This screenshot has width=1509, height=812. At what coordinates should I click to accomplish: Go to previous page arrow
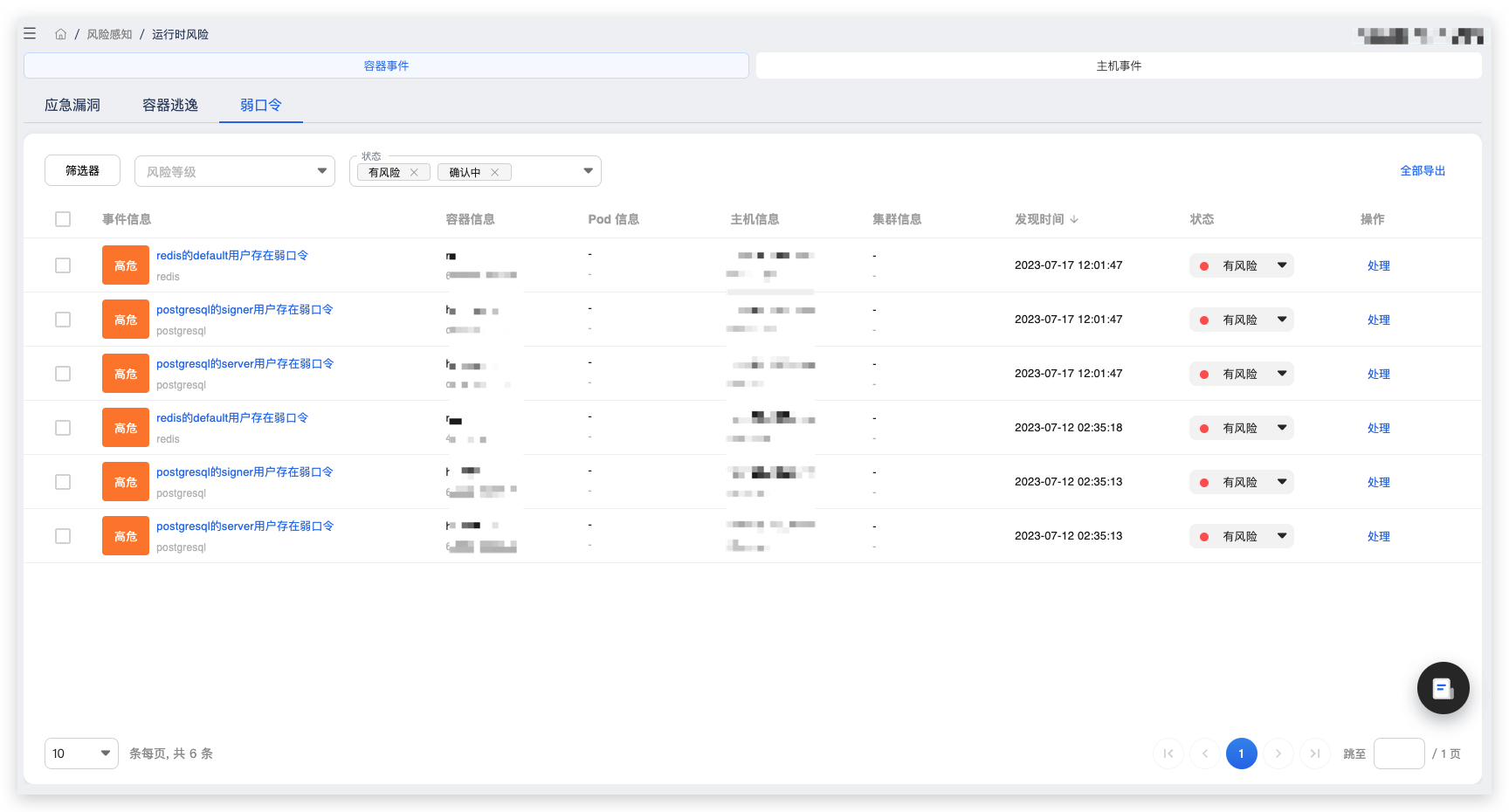click(x=1205, y=754)
